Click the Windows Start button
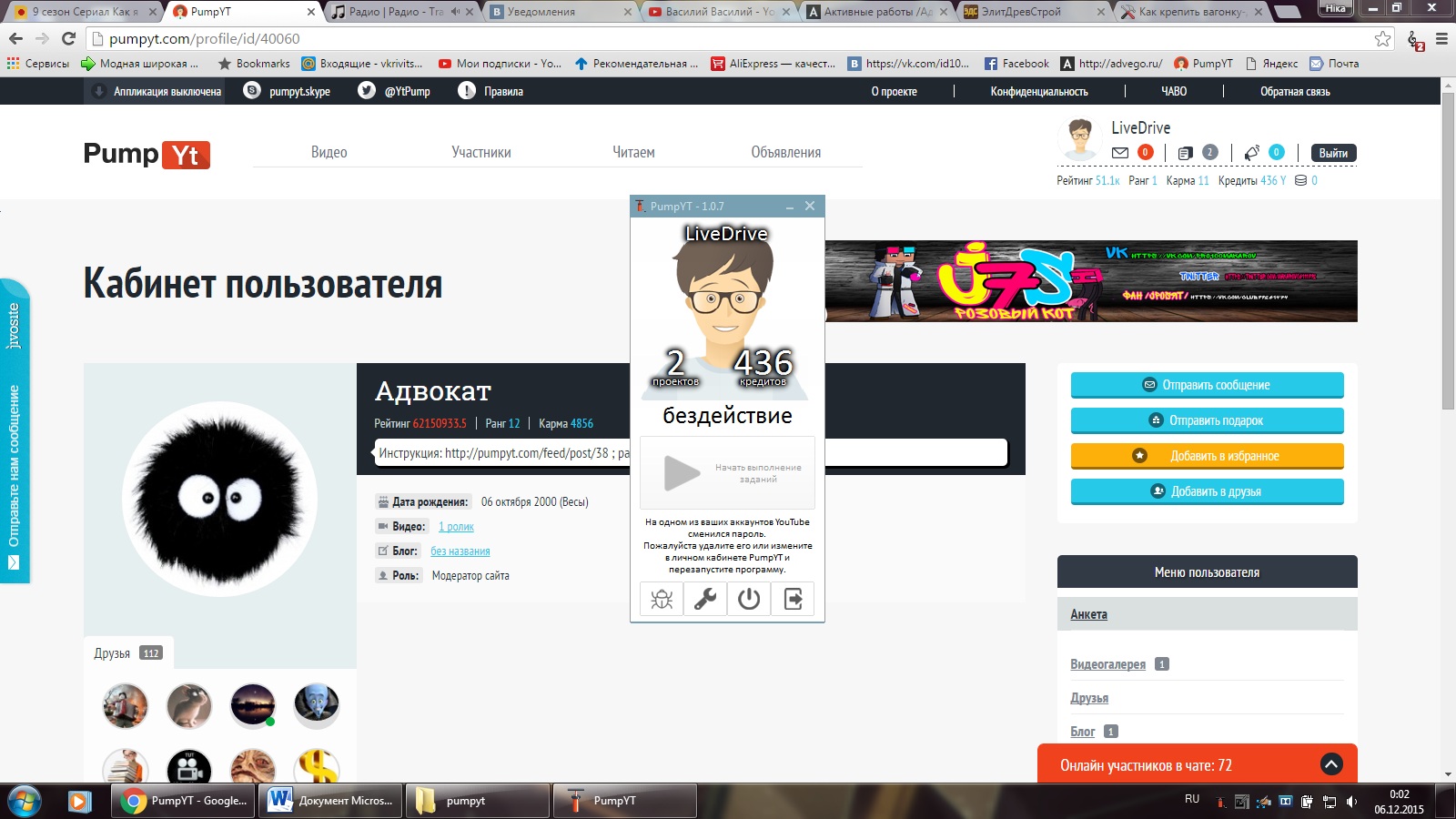This screenshot has height=819, width=1456. coord(25,801)
